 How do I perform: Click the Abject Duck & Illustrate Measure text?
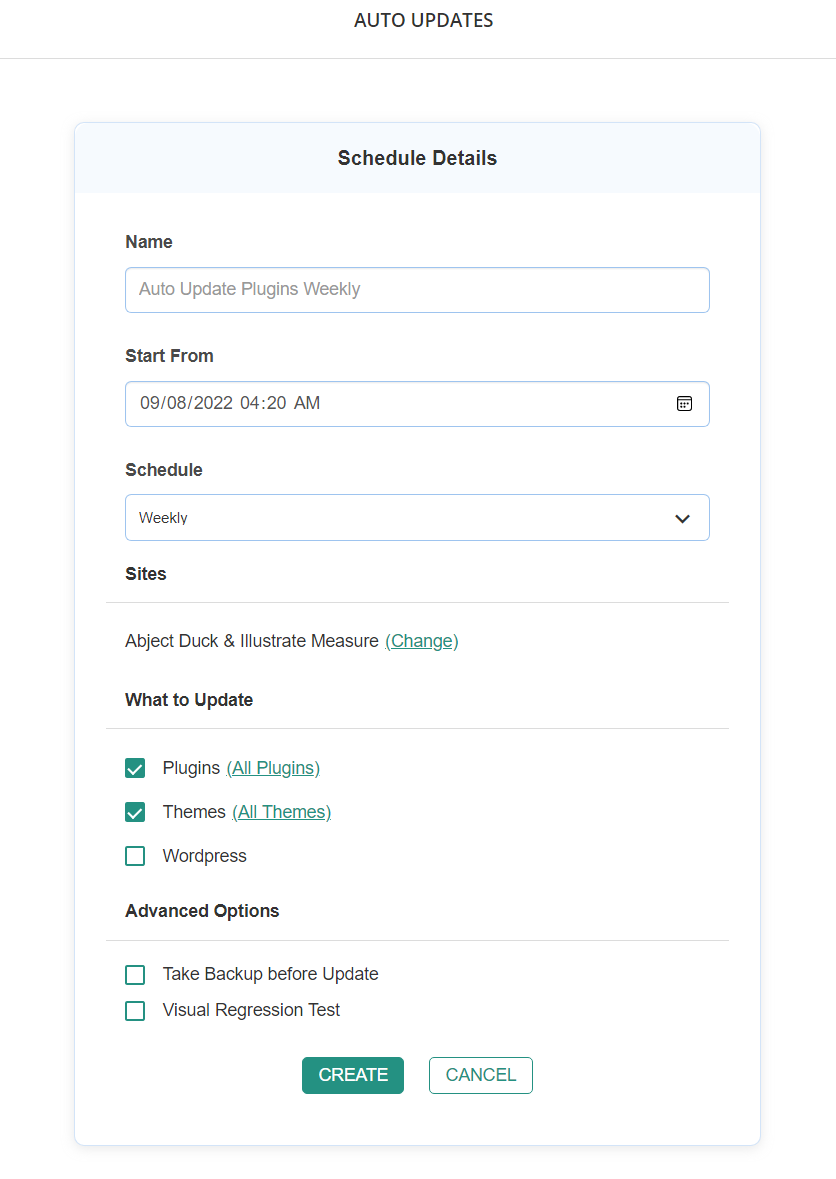tap(252, 641)
